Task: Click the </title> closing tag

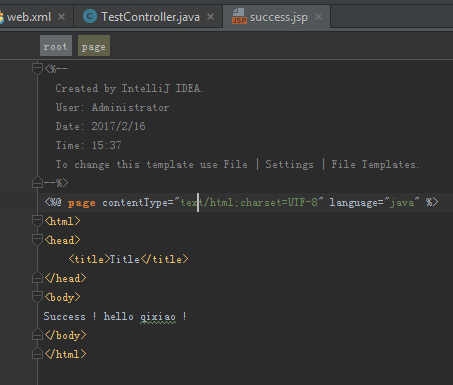Action: pyautogui.click(x=164, y=259)
